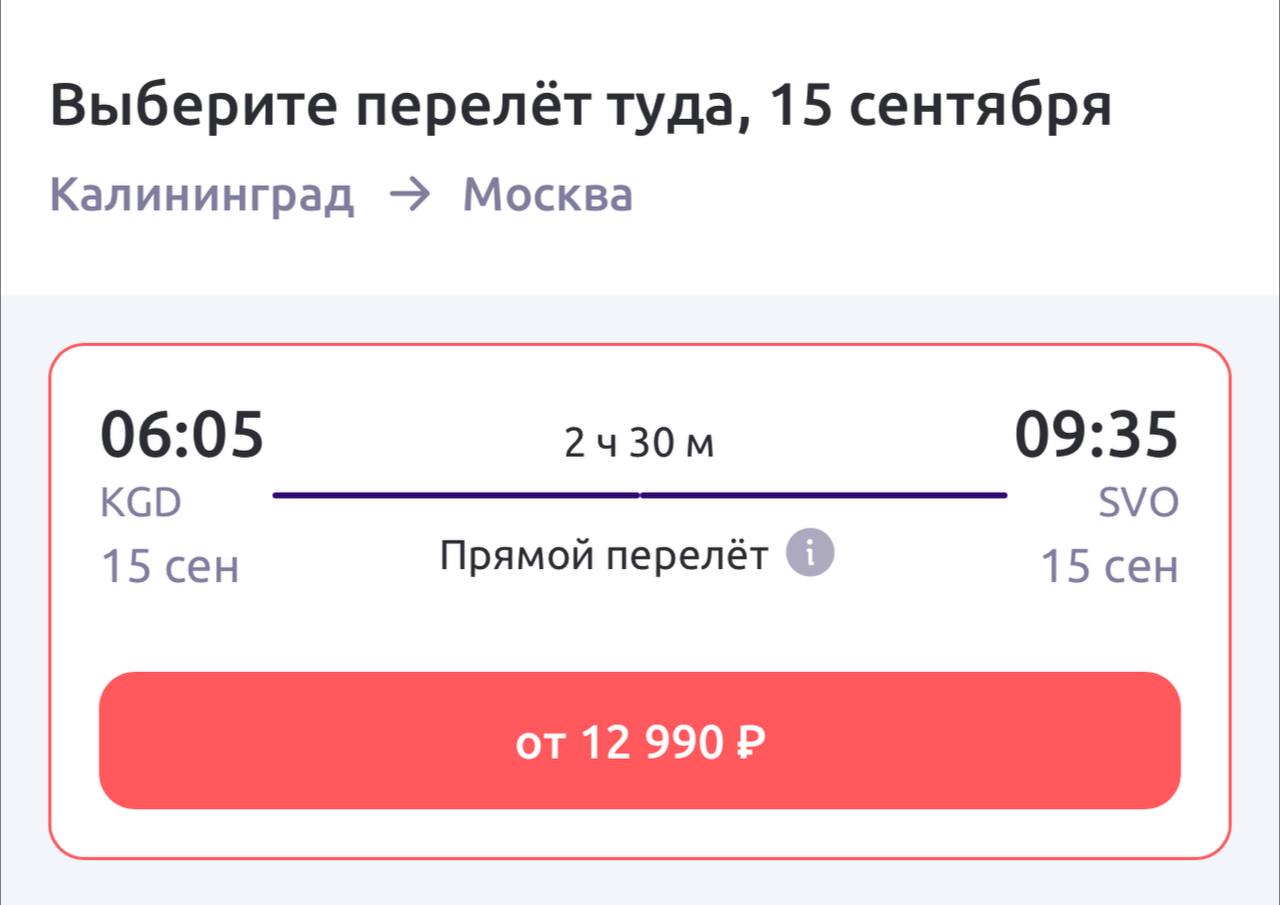Select the Калининград origin city
This screenshot has width=1280, height=905.
tap(201, 195)
